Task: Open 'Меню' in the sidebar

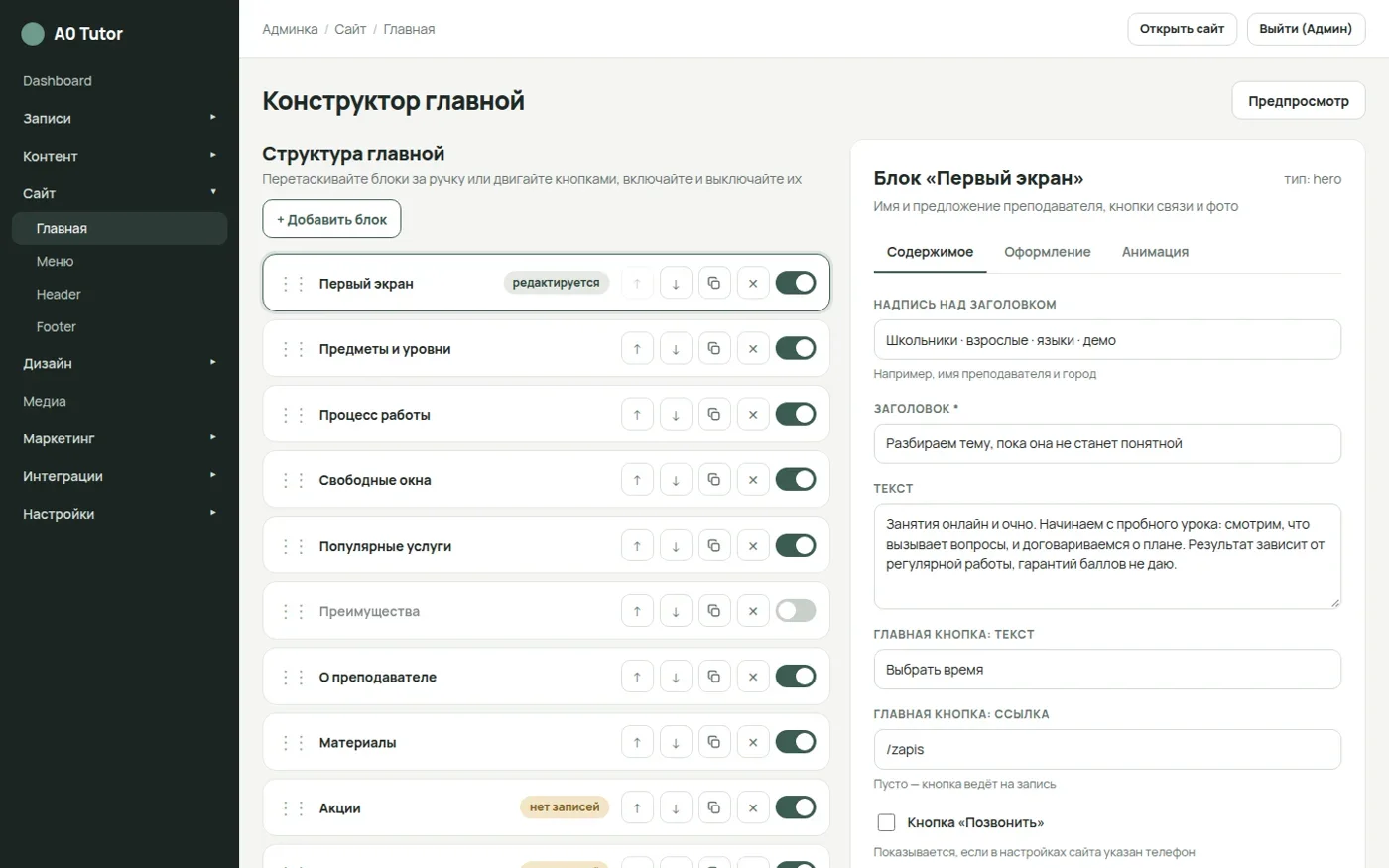Action: 119,261
